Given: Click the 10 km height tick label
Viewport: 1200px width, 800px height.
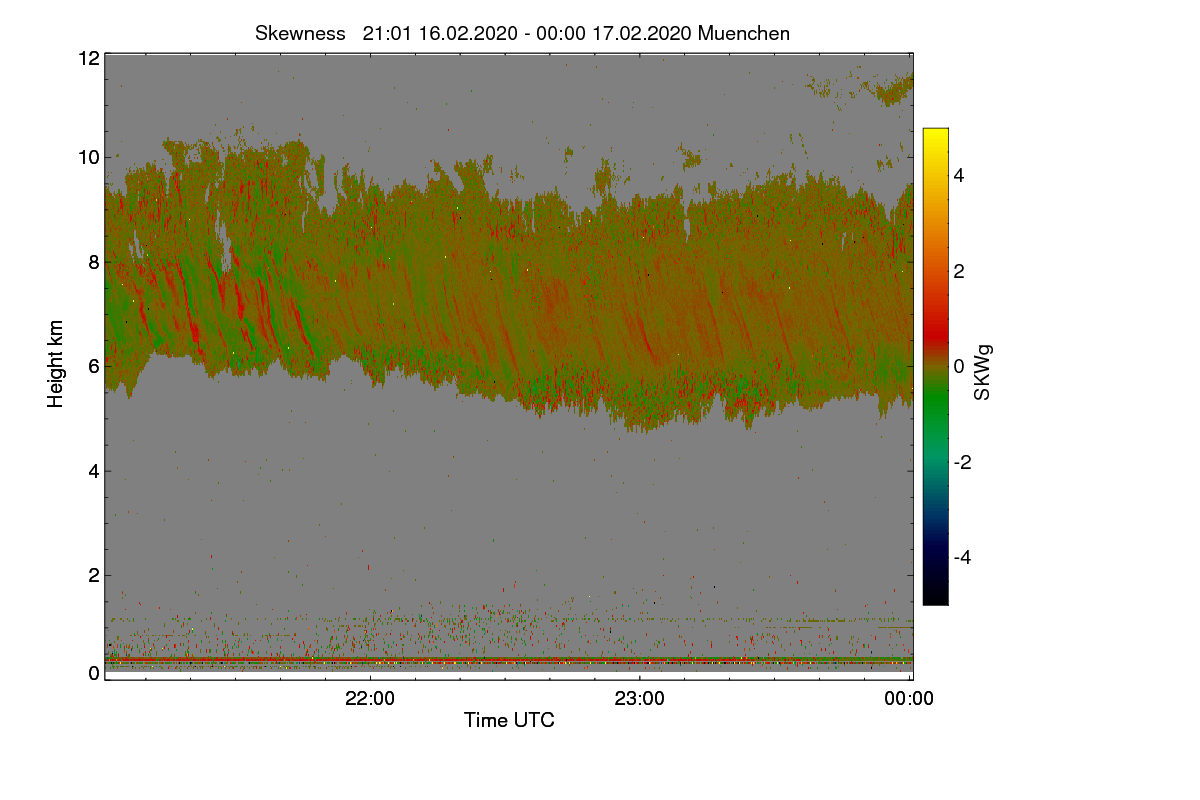Looking at the screenshot, I should (x=88, y=157).
